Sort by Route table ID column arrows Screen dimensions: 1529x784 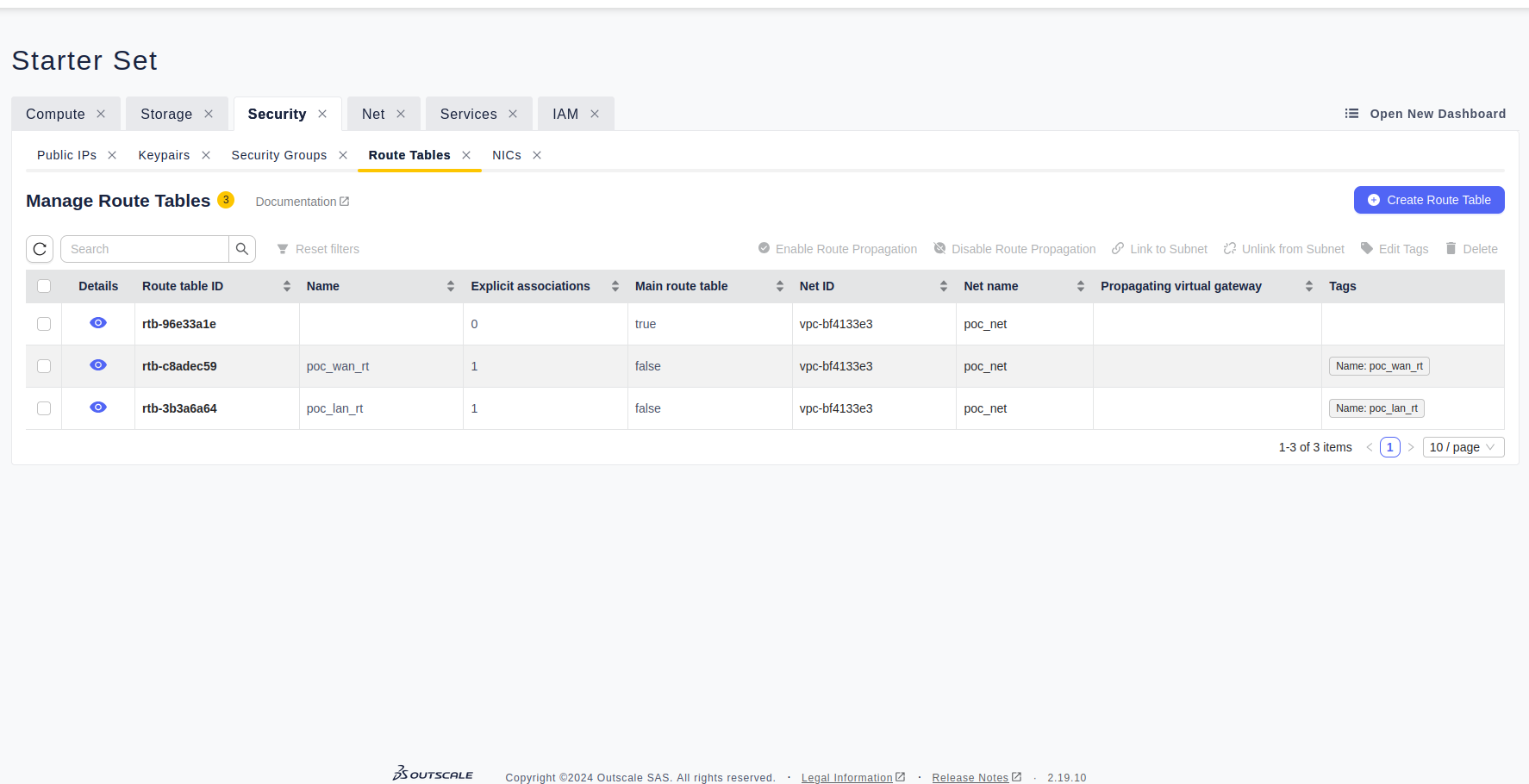286,286
